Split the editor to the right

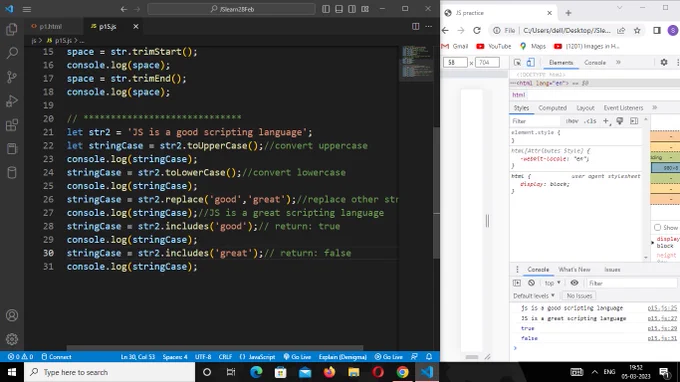click(x=415, y=26)
